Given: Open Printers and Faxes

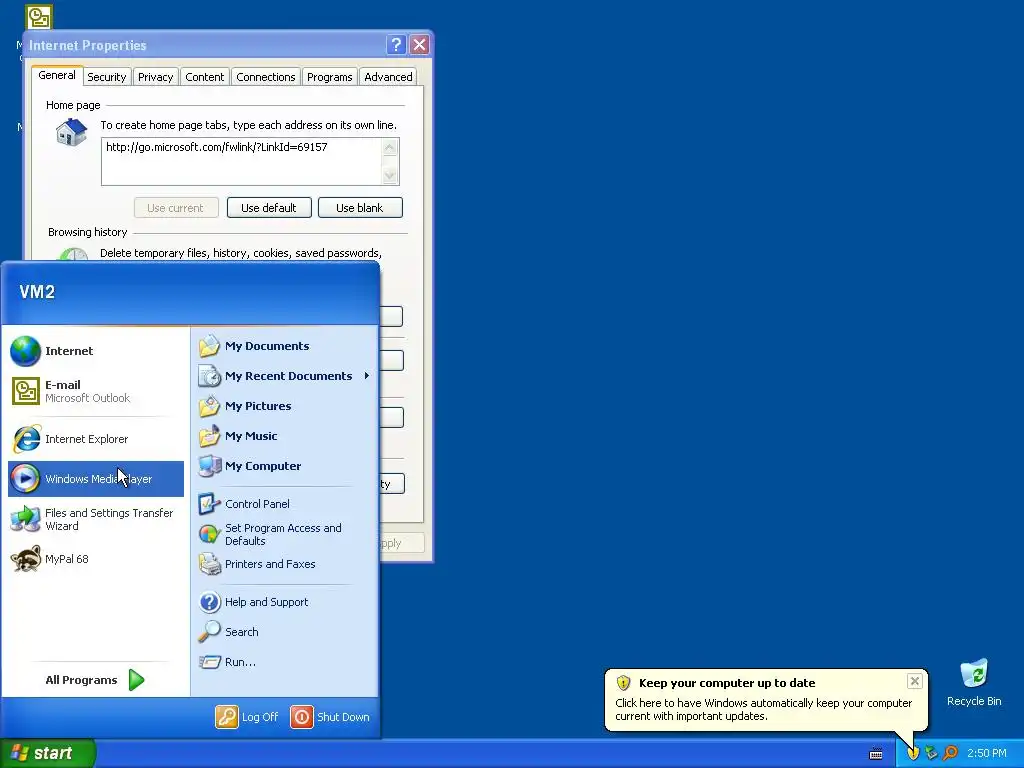Looking at the screenshot, I should [284, 564].
